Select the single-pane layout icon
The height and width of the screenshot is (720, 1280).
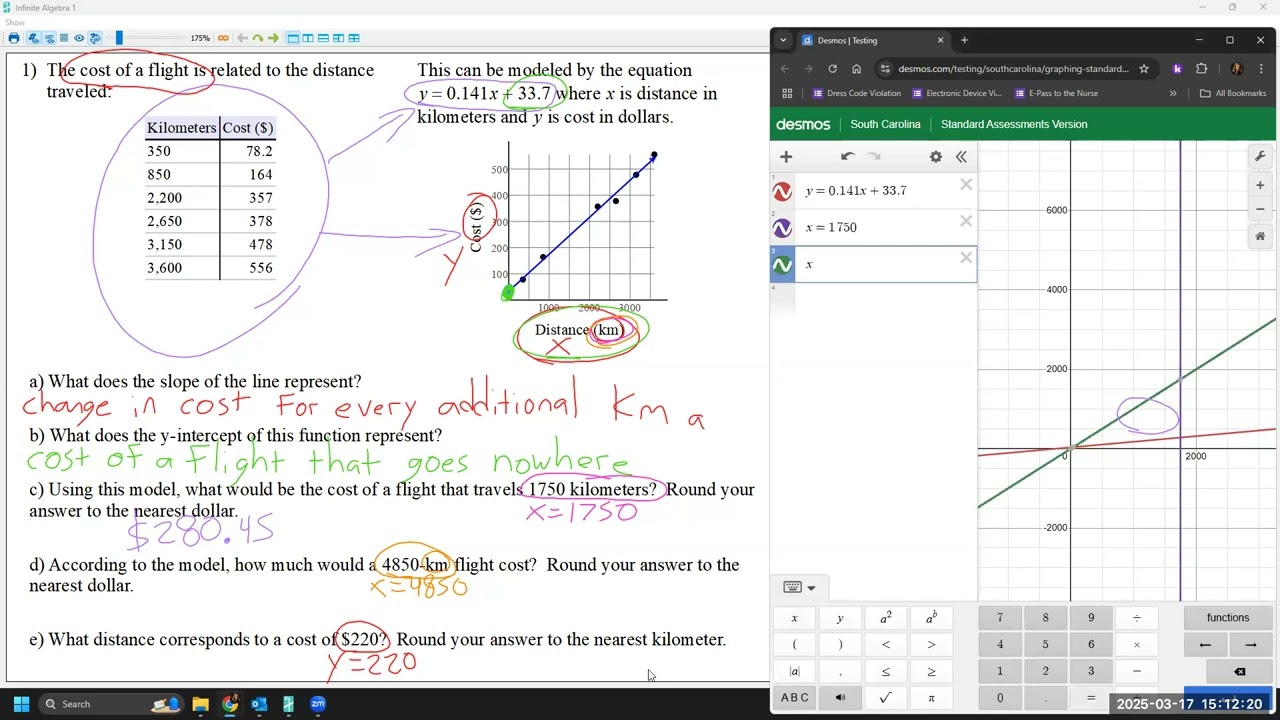coord(293,38)
